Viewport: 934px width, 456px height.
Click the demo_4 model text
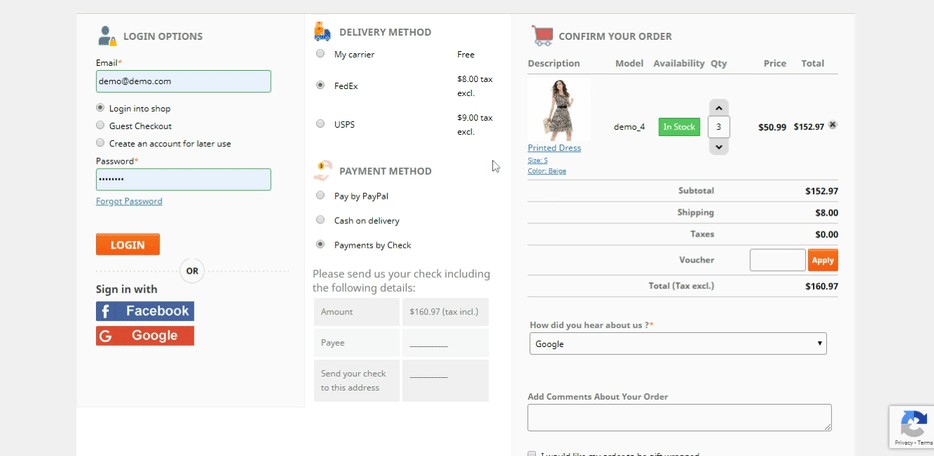tap(629, 127)
